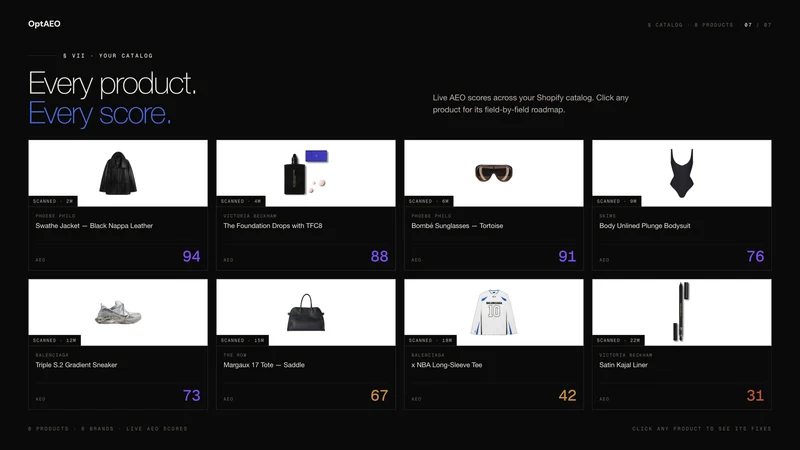Select 'Bombé Sunglasses — Tortoise' title

pos(457,226)
